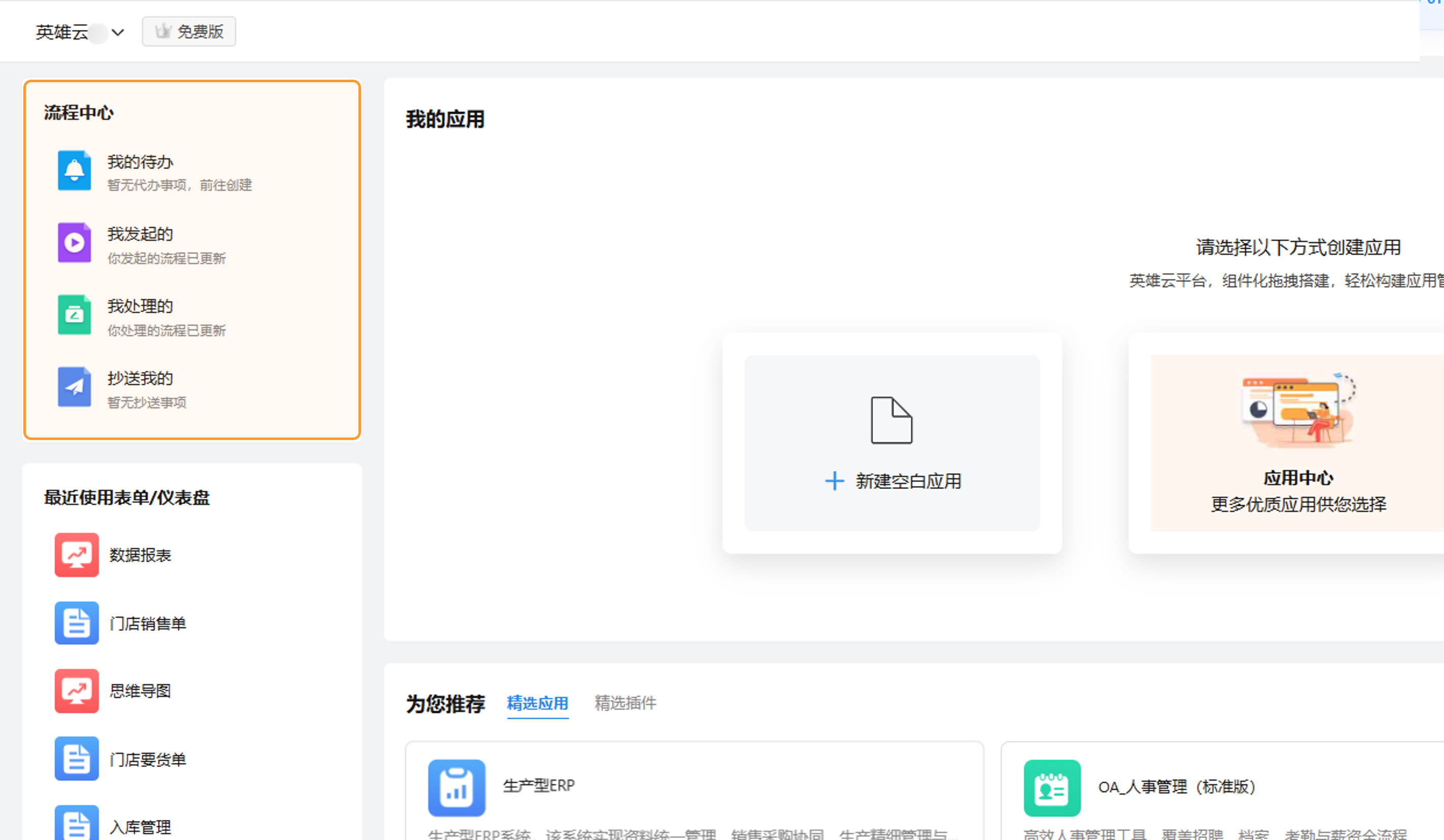1444x840 pixels.
Task: Click the 前往创建 hint under 我的待办
Action: [226, 185]
